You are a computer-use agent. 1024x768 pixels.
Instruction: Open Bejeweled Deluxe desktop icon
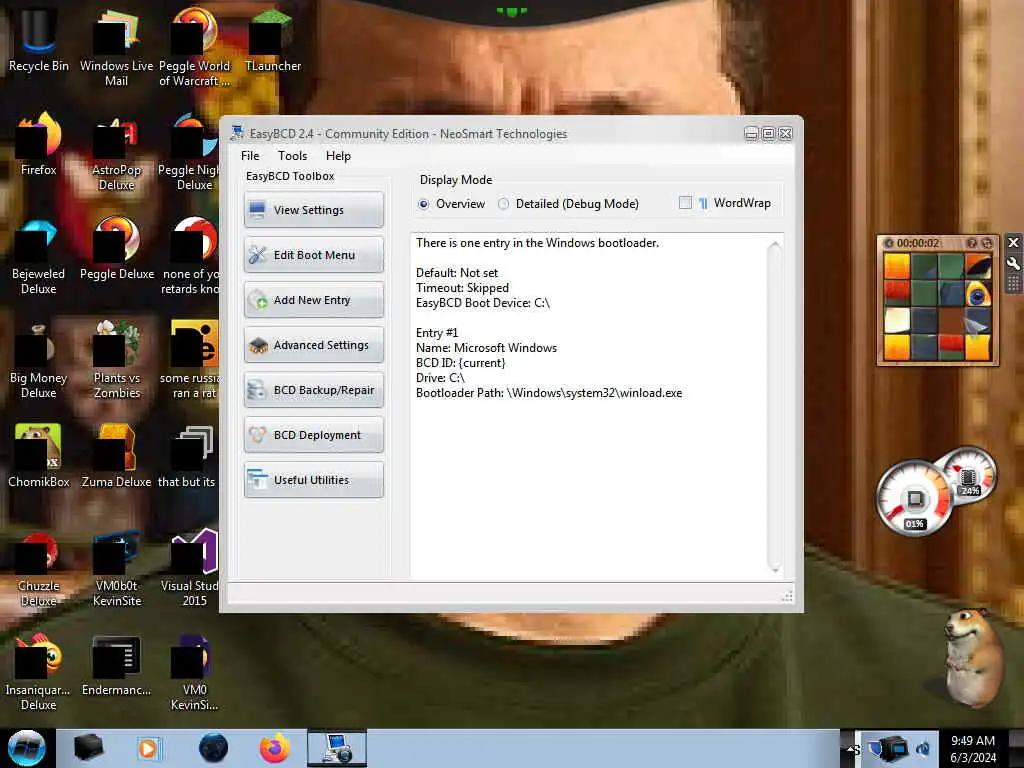click(x=38, y=256)
